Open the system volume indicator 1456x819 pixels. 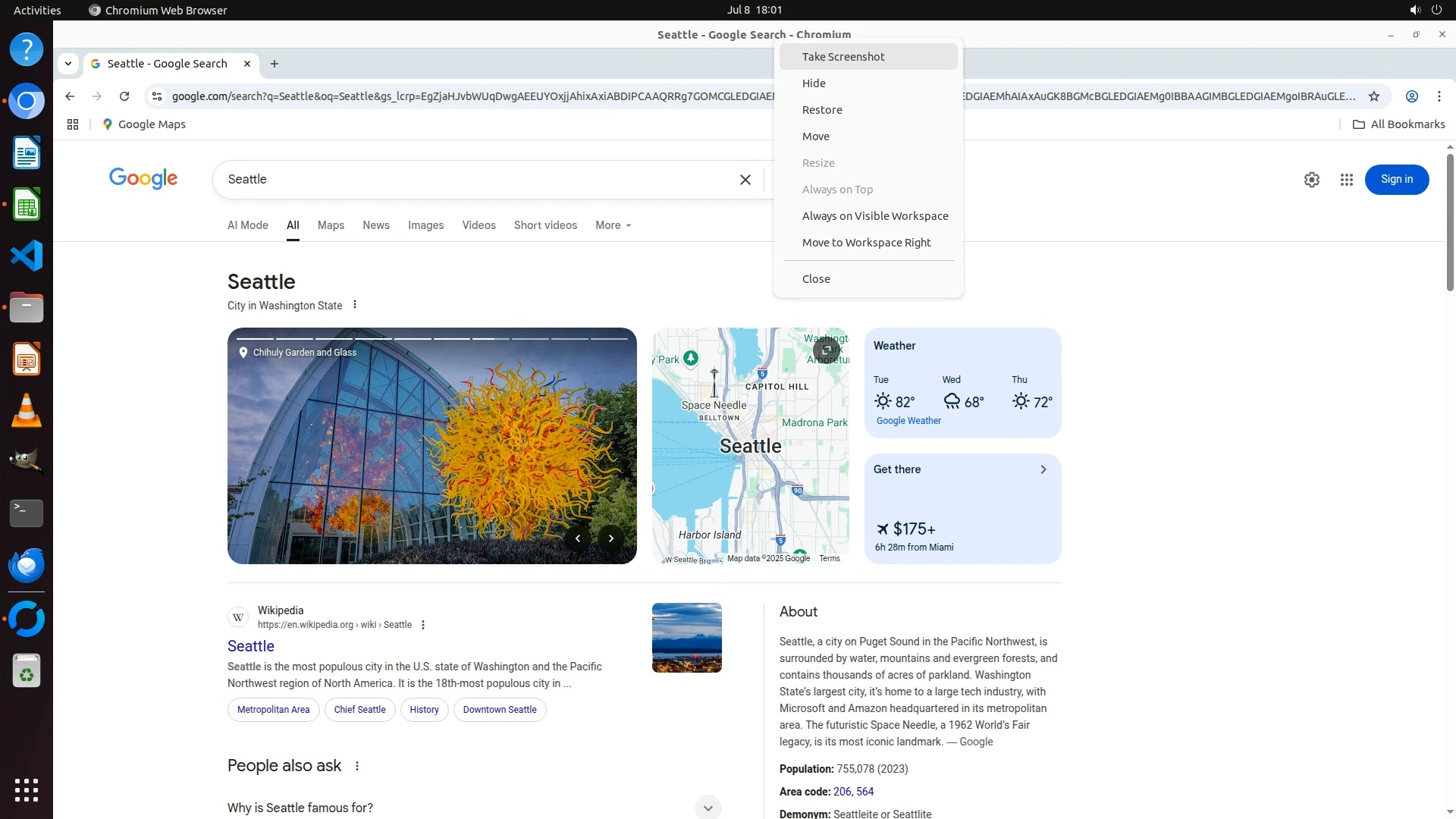click(x=1414, y=10)
